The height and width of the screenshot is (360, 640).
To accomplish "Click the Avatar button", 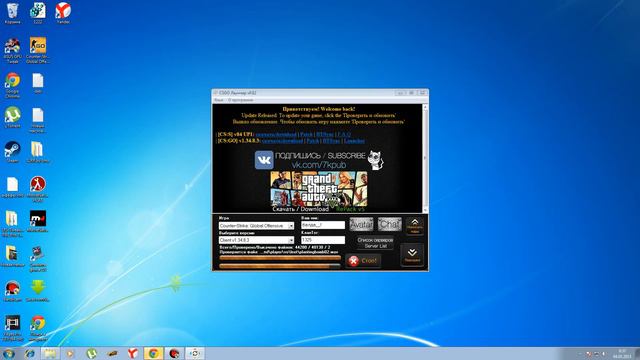I will tap(361, 224).
